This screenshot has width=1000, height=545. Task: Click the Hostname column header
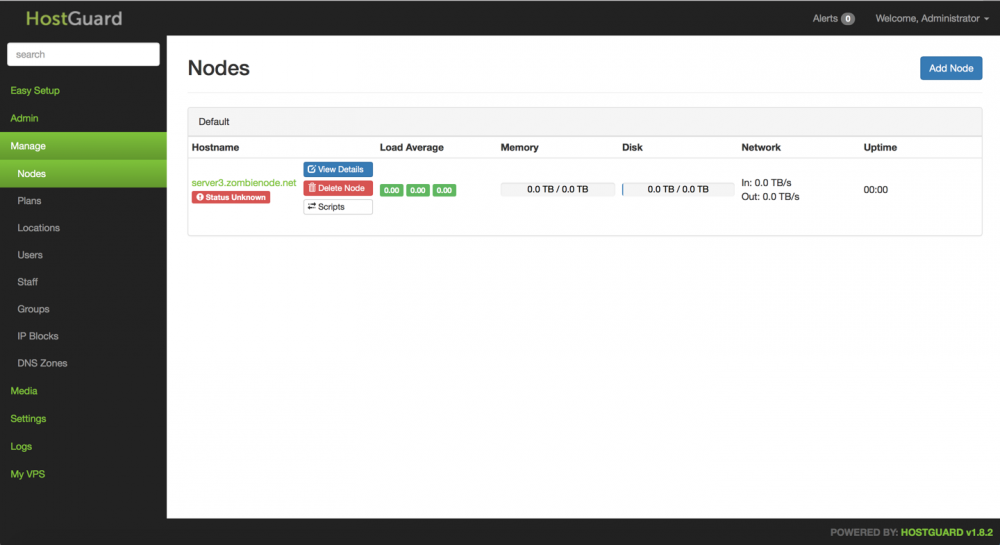pos(216,147)
